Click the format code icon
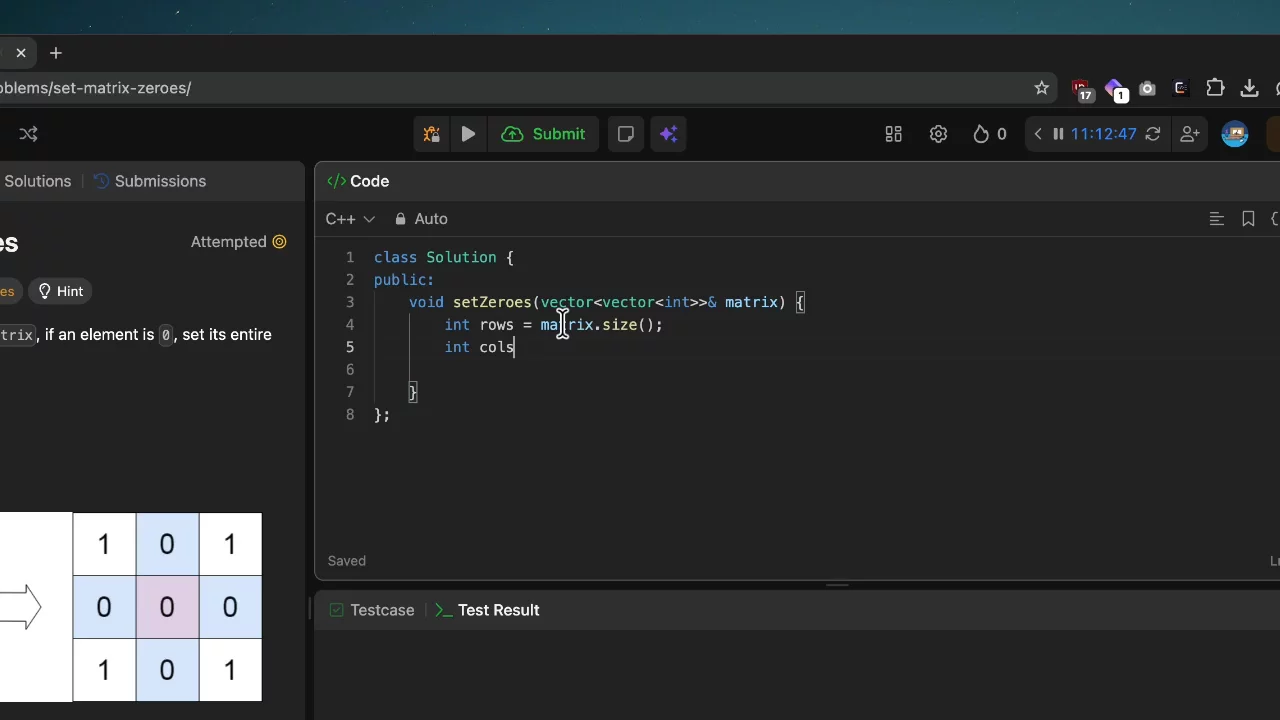 (x=1217, y=219)
